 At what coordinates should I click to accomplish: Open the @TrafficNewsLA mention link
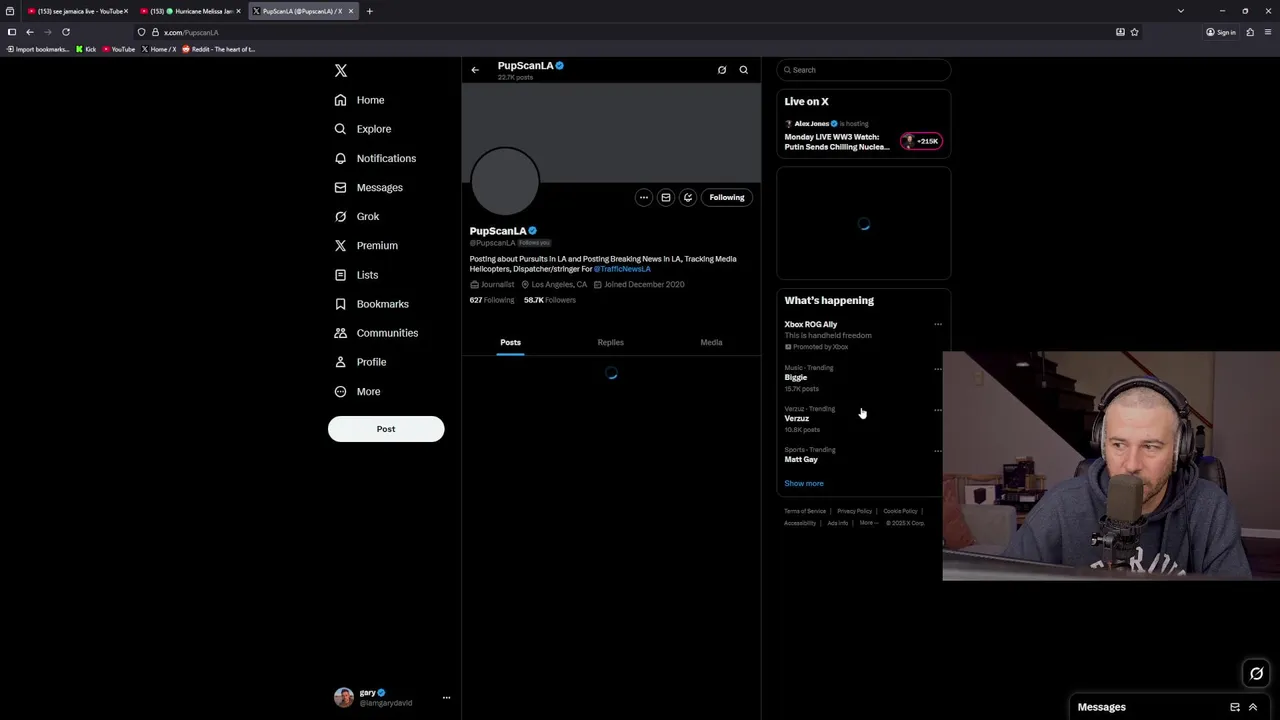(622, 269)
